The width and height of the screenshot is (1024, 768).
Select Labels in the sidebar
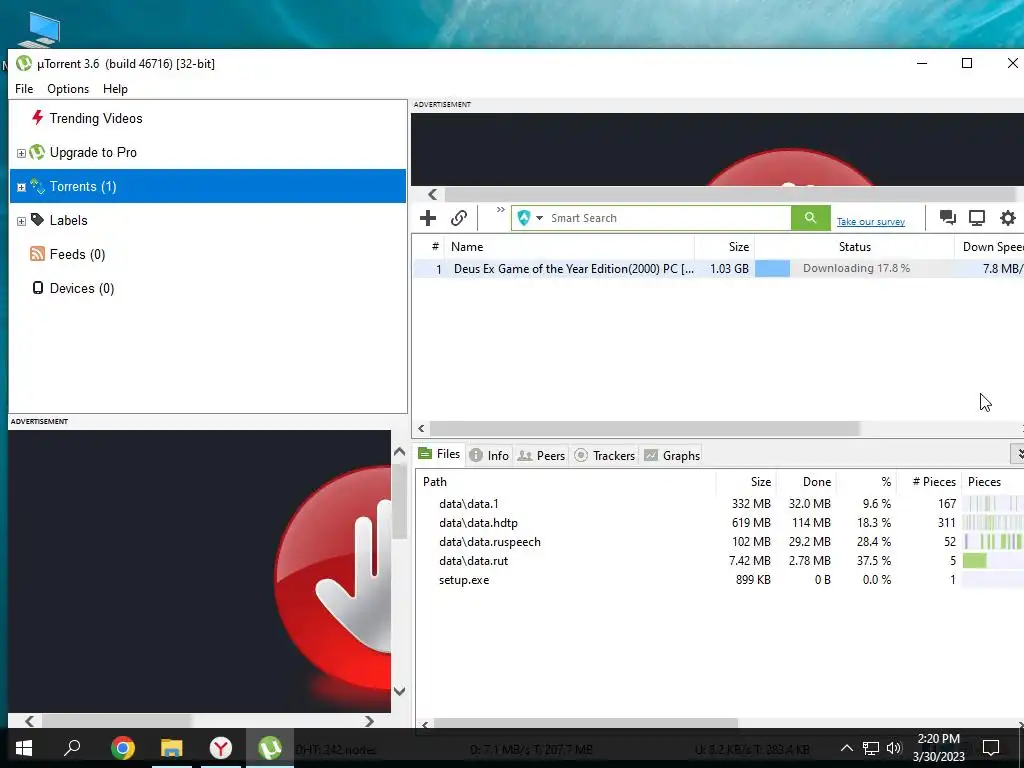tap(69, 220)
